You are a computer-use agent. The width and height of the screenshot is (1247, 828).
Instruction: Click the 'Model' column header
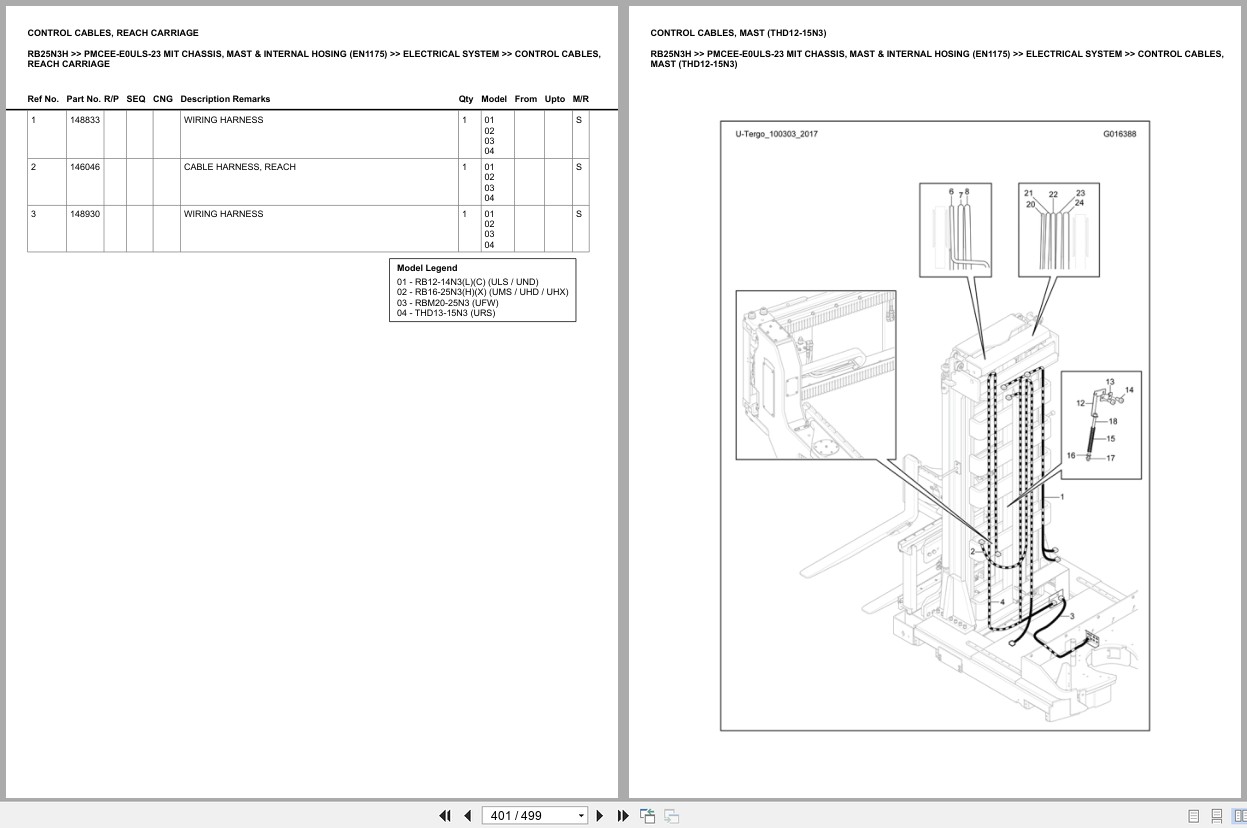point(494,99)
